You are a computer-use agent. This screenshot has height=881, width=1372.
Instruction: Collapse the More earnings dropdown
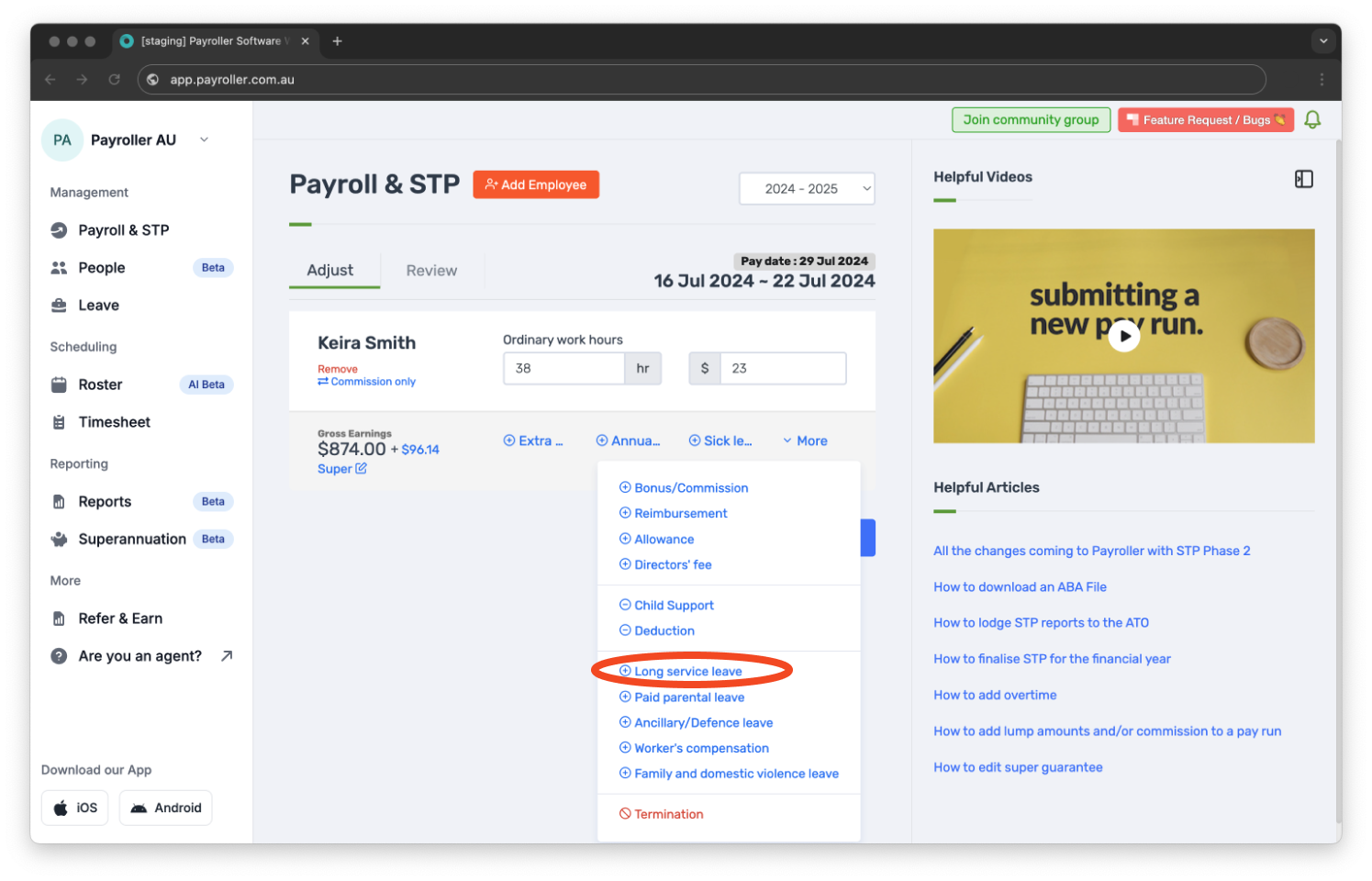click(804, 440)
